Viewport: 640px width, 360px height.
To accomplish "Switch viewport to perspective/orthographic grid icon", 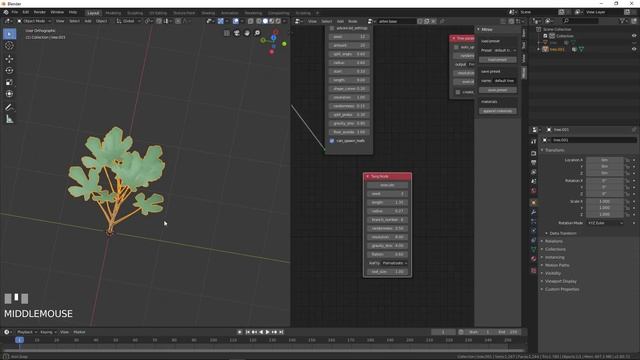I will point(227,33).
